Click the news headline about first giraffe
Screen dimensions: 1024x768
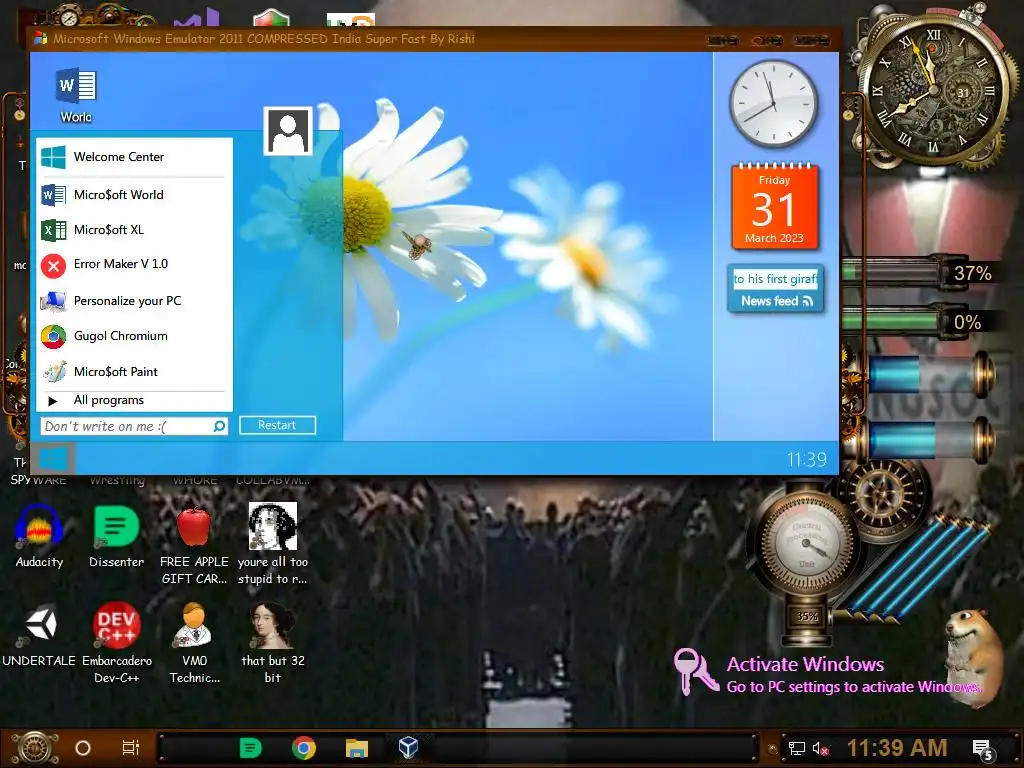pos(775,279)
